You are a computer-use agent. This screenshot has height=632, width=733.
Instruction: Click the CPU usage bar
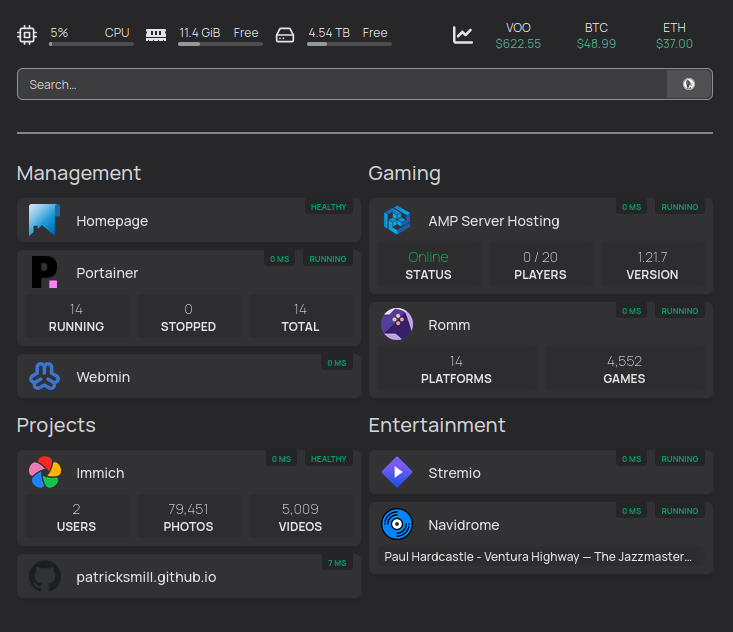[89, 44]
